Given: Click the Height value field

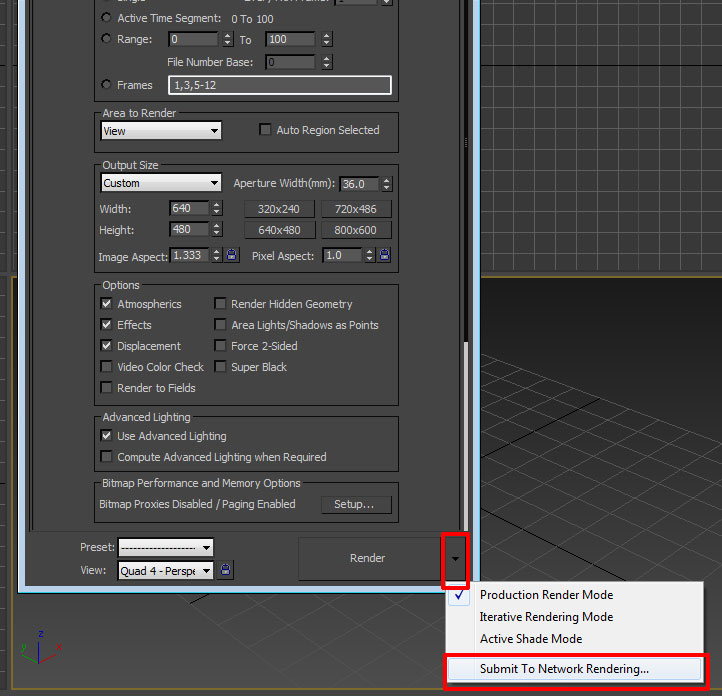Looking at the screenshot, I should coord(190,229).
